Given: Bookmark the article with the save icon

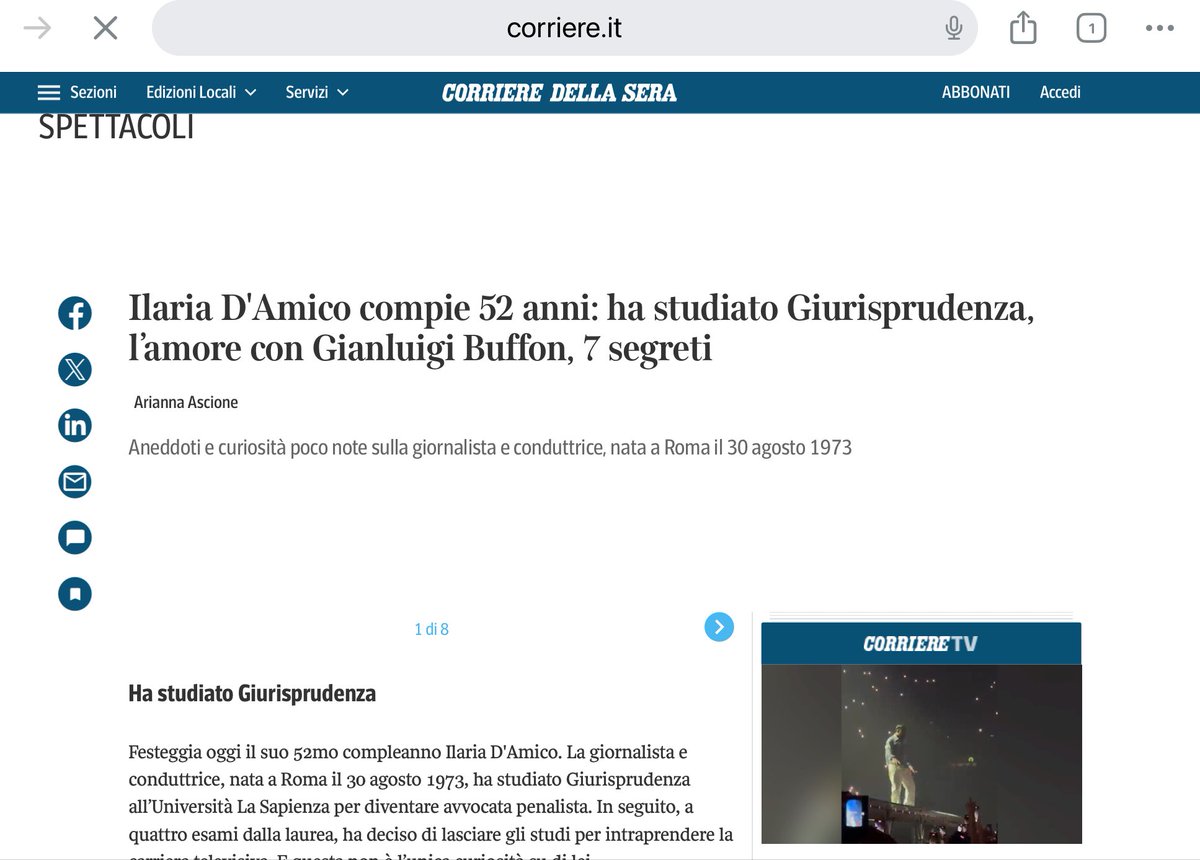Looking at the screenshot, I should [75, 593].
